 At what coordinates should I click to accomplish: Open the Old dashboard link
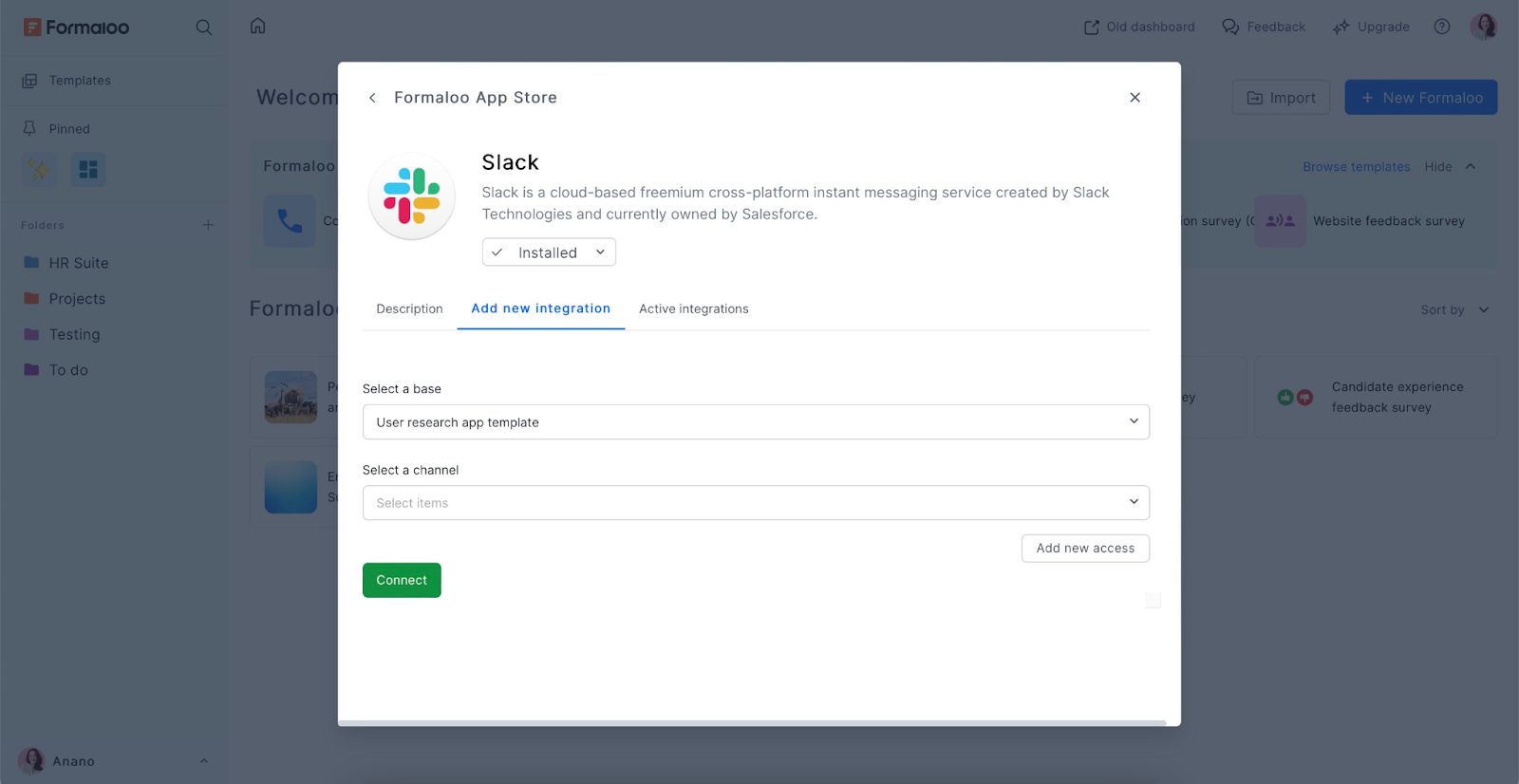coord(1139,27)
